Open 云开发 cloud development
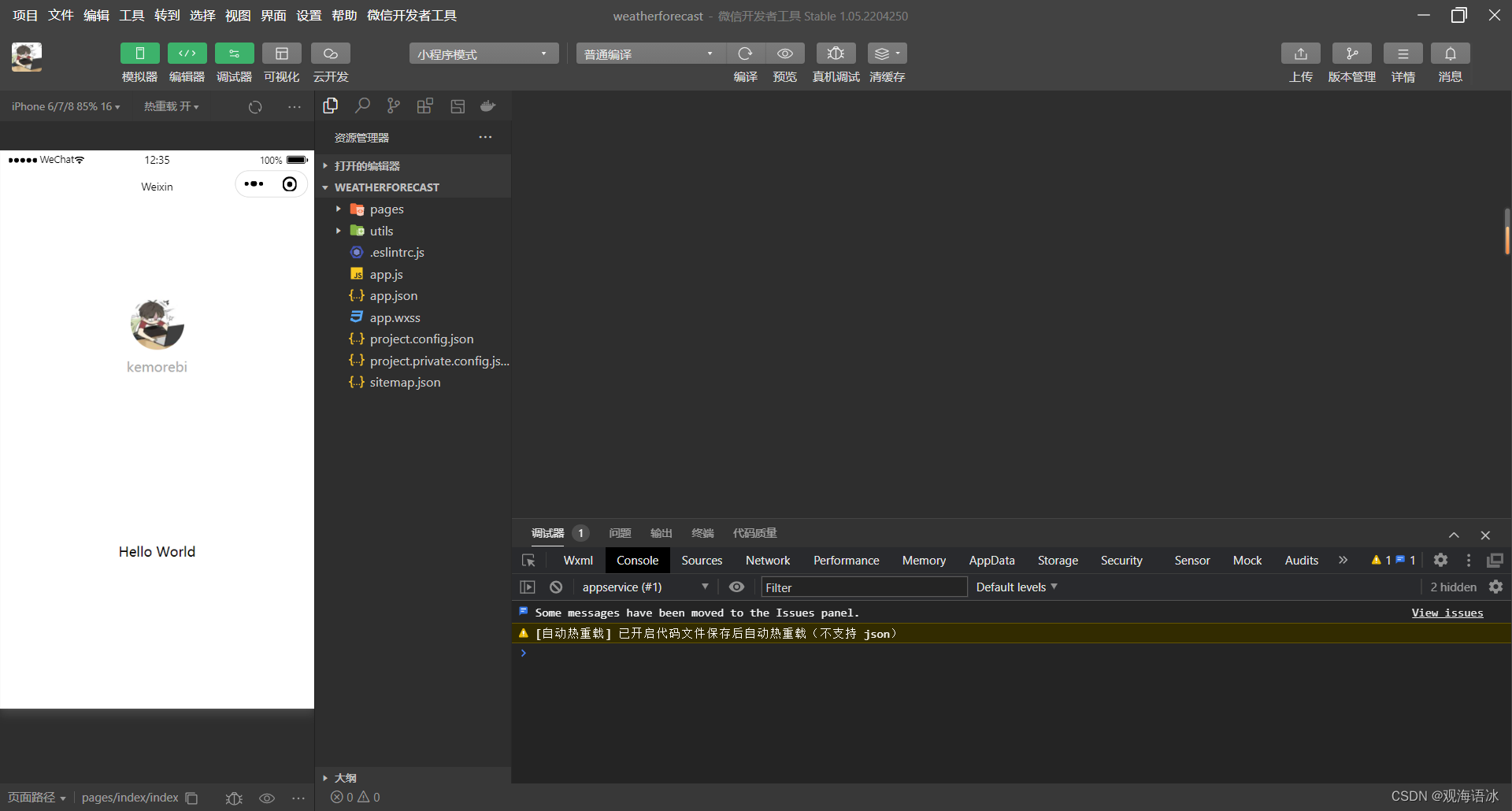 (x=331, y=54)
